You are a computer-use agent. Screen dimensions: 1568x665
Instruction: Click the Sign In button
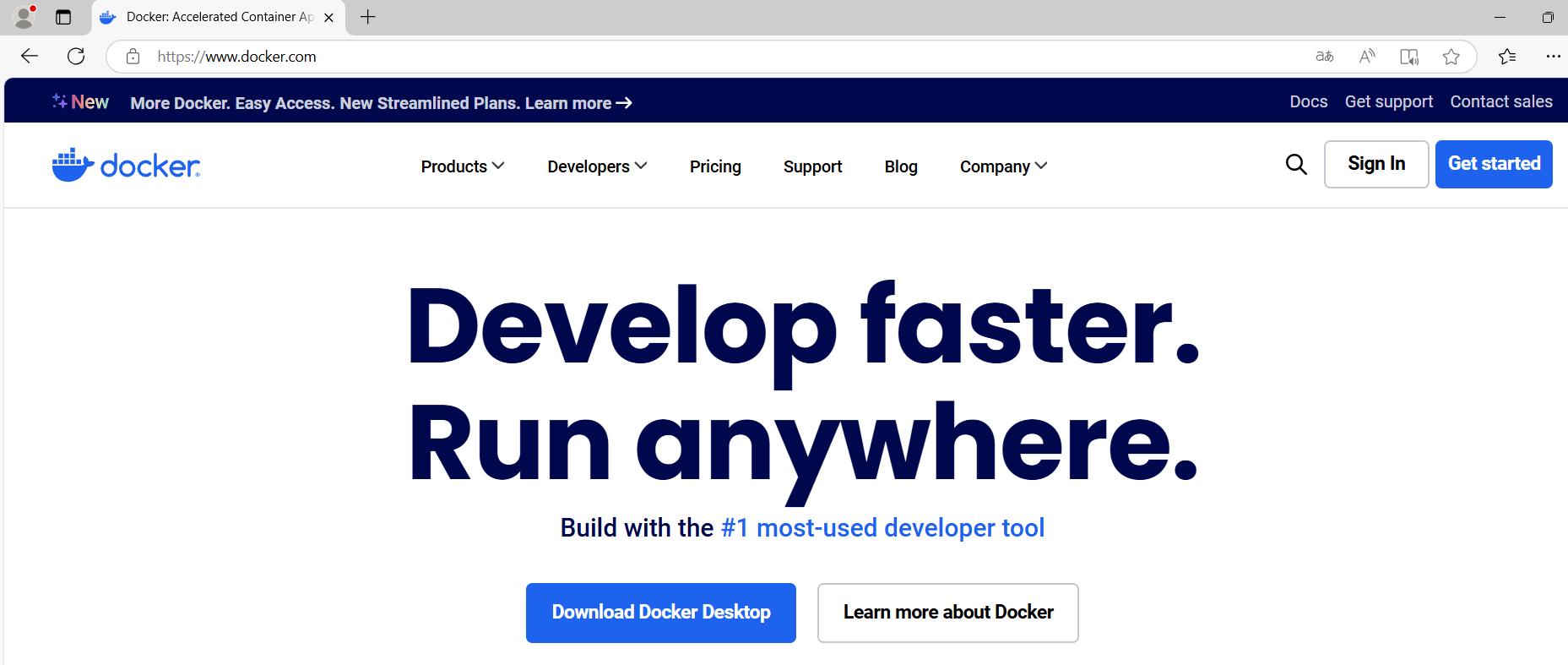pos(1376,164)
